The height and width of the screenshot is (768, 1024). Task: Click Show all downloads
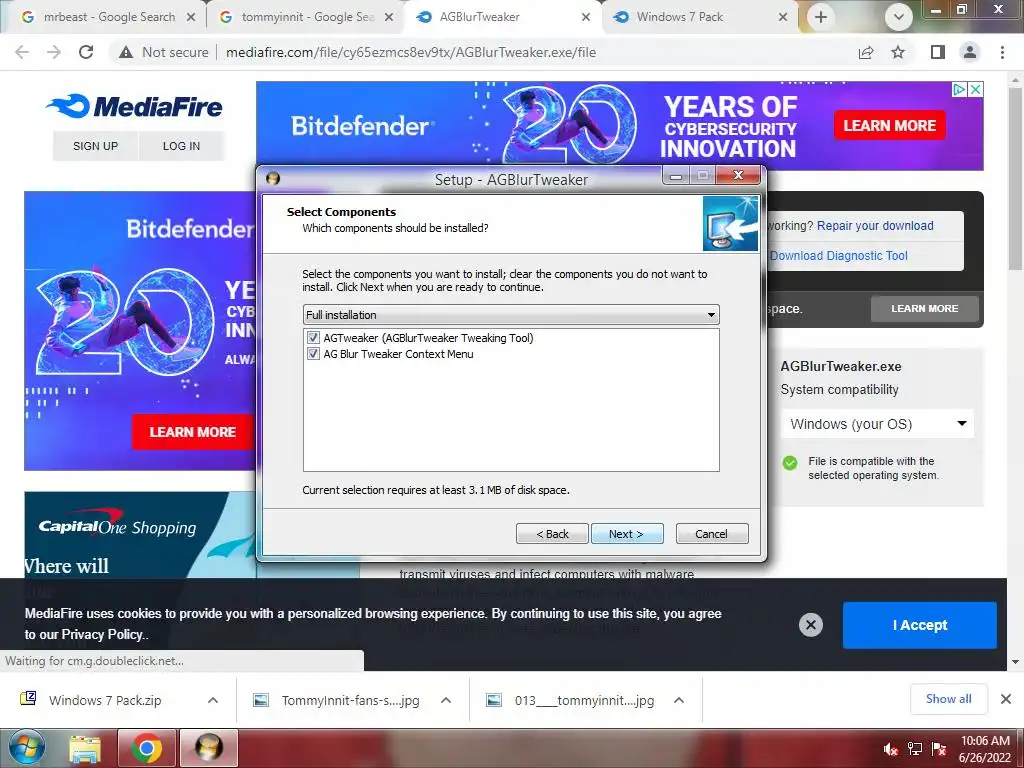(948, 699)
